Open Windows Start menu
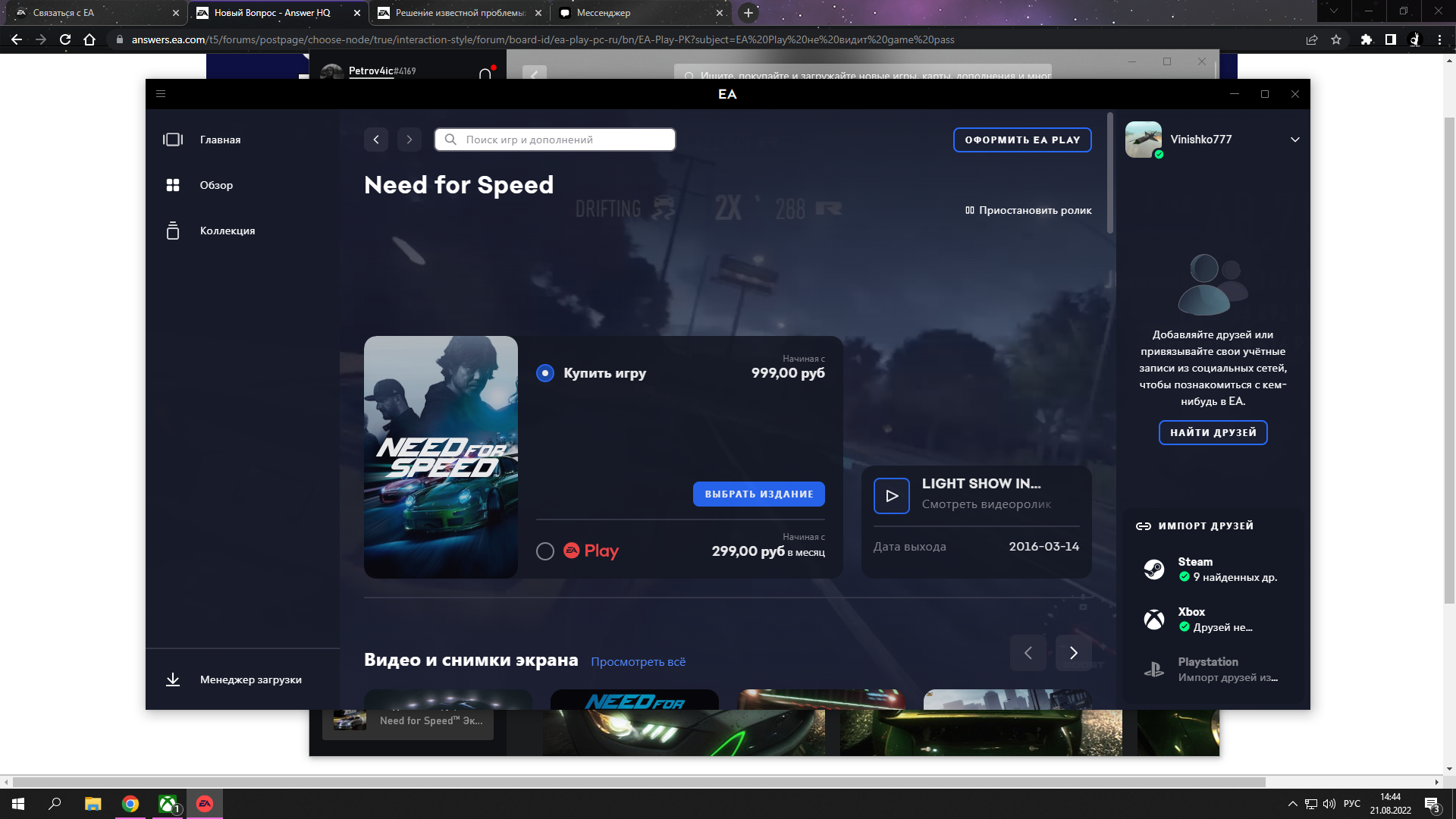This screenshot has width=1456, height=819. 18,804
